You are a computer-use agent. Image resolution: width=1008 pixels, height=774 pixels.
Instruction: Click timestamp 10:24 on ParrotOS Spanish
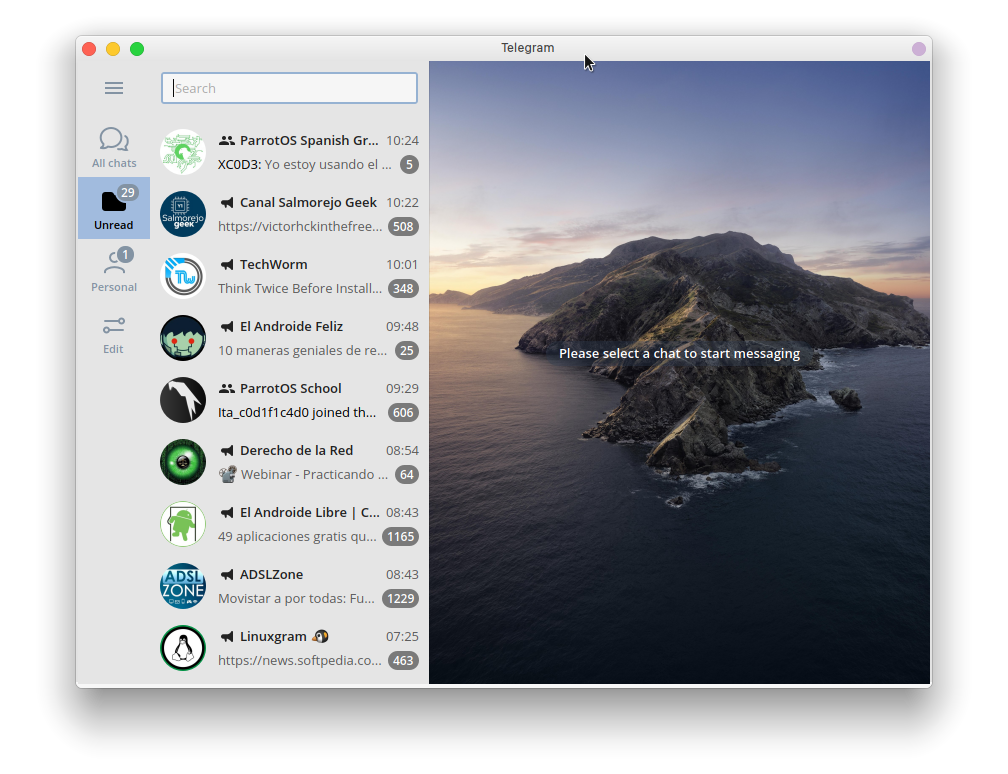coord(402,140)
